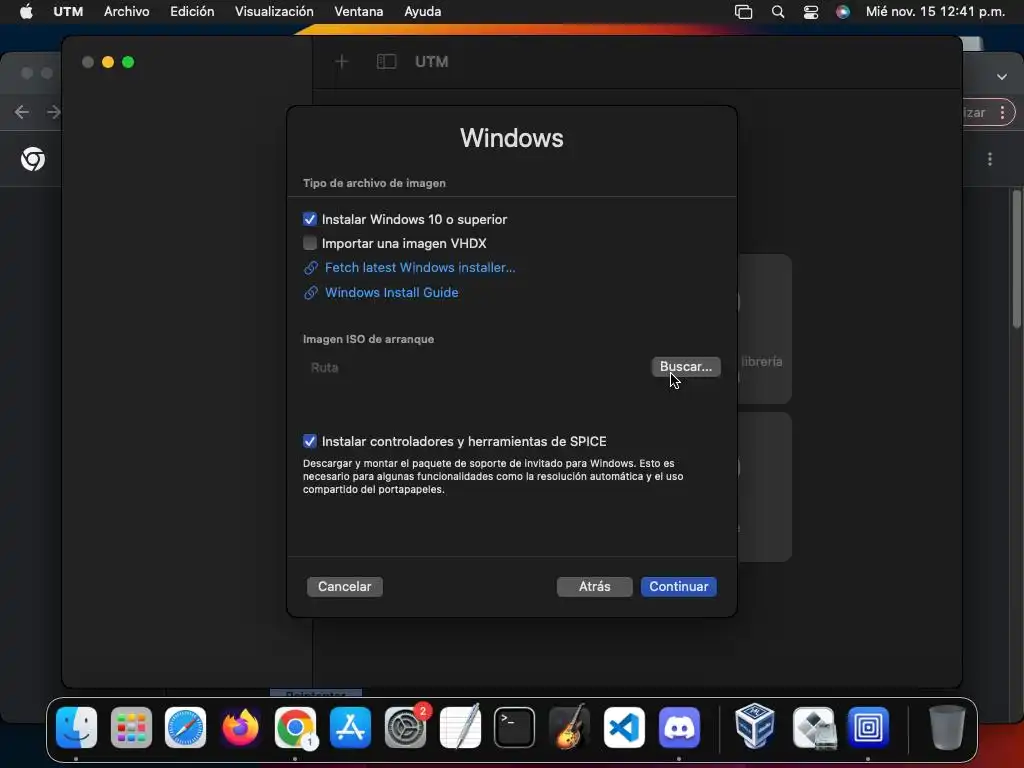Open Finder from the dock

(76, 727)
